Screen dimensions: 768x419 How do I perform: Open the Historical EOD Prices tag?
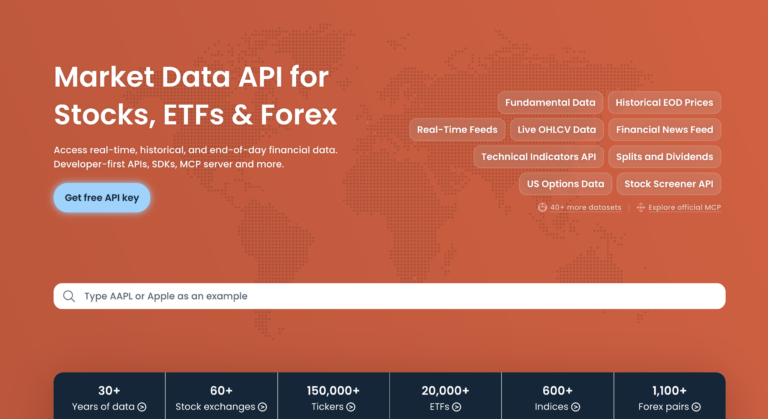click(664, 102)
